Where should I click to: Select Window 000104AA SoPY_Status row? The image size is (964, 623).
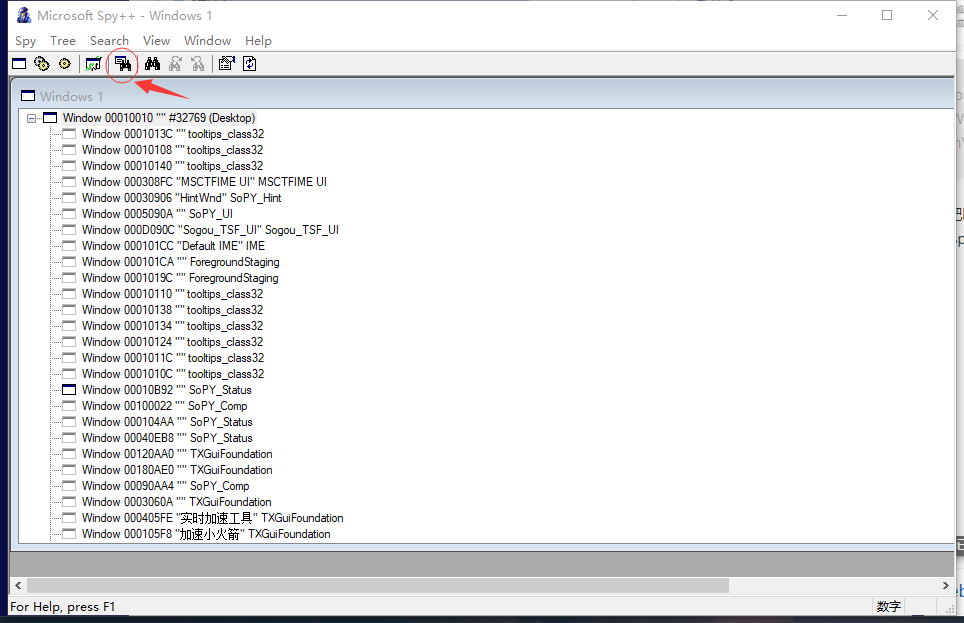(x=167, y=422)
